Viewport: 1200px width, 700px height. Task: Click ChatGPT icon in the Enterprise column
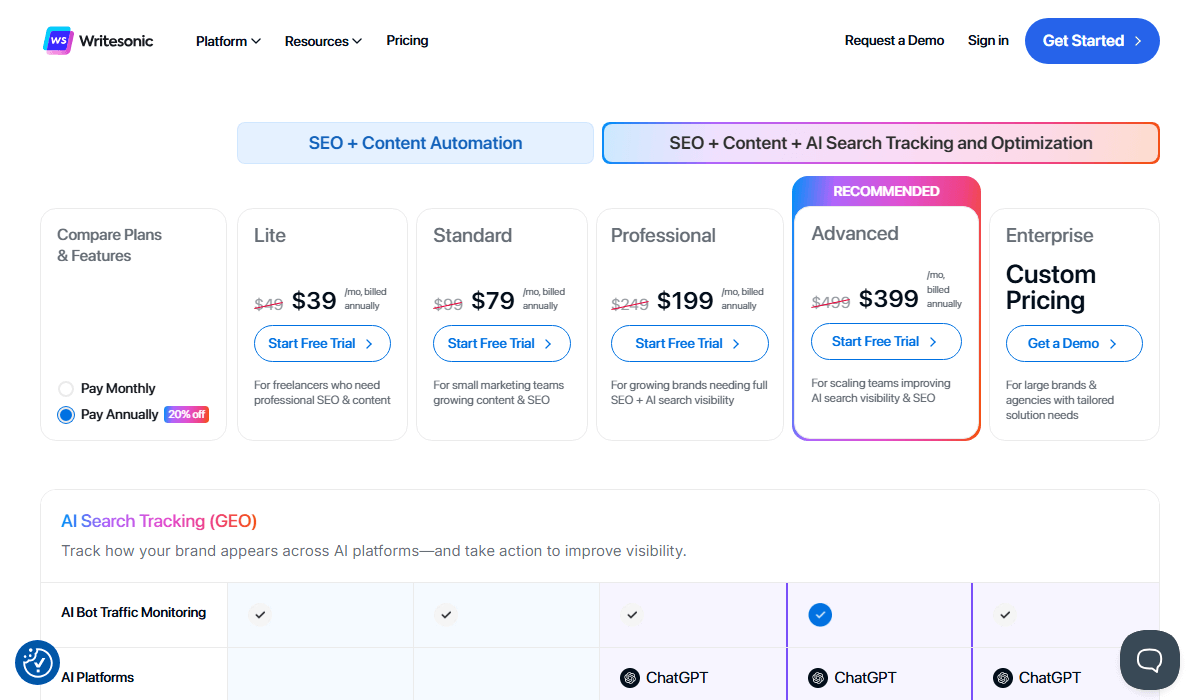pos(1002,678)
